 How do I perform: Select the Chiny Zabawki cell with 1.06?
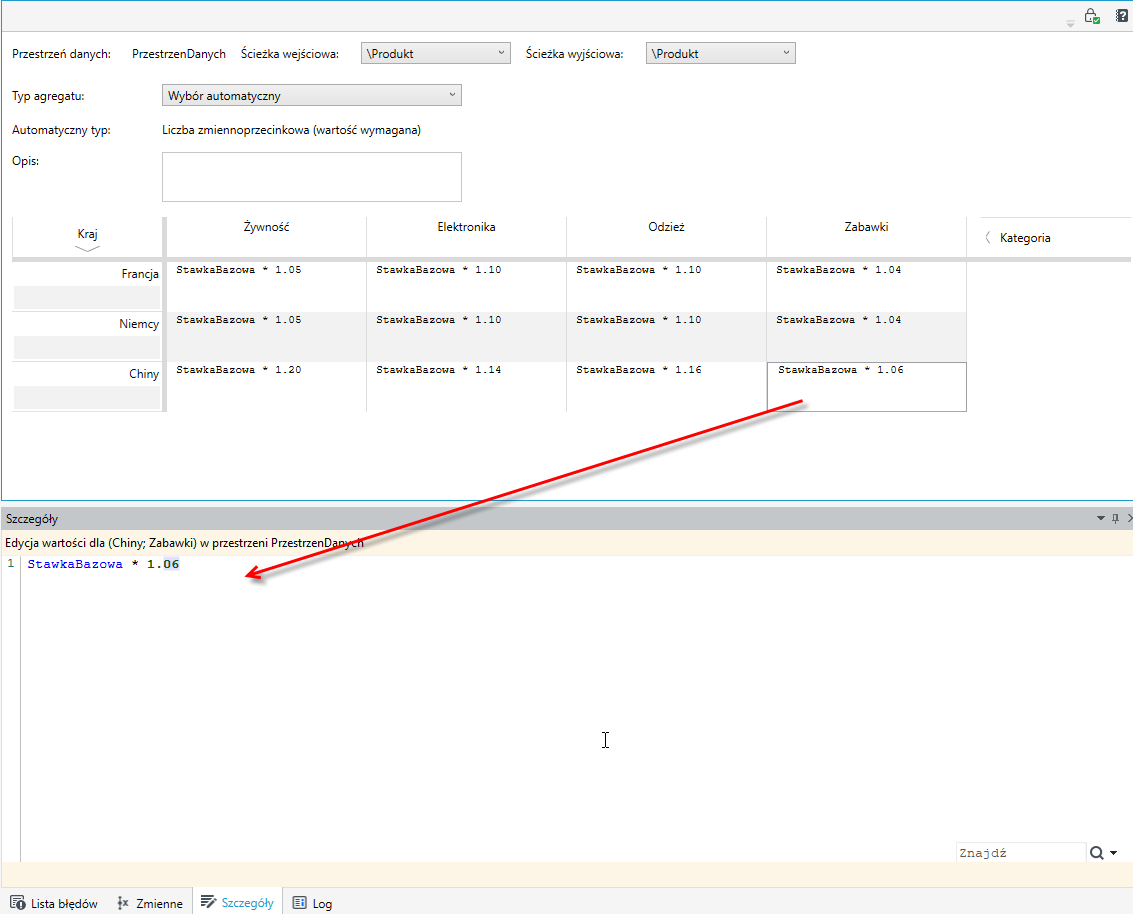click(x=866, y=387)
